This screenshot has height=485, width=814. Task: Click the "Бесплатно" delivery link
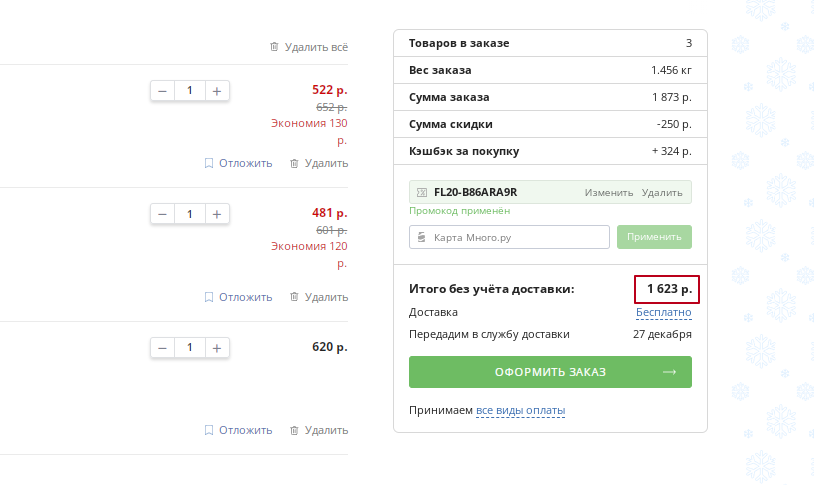coord(663,313)
